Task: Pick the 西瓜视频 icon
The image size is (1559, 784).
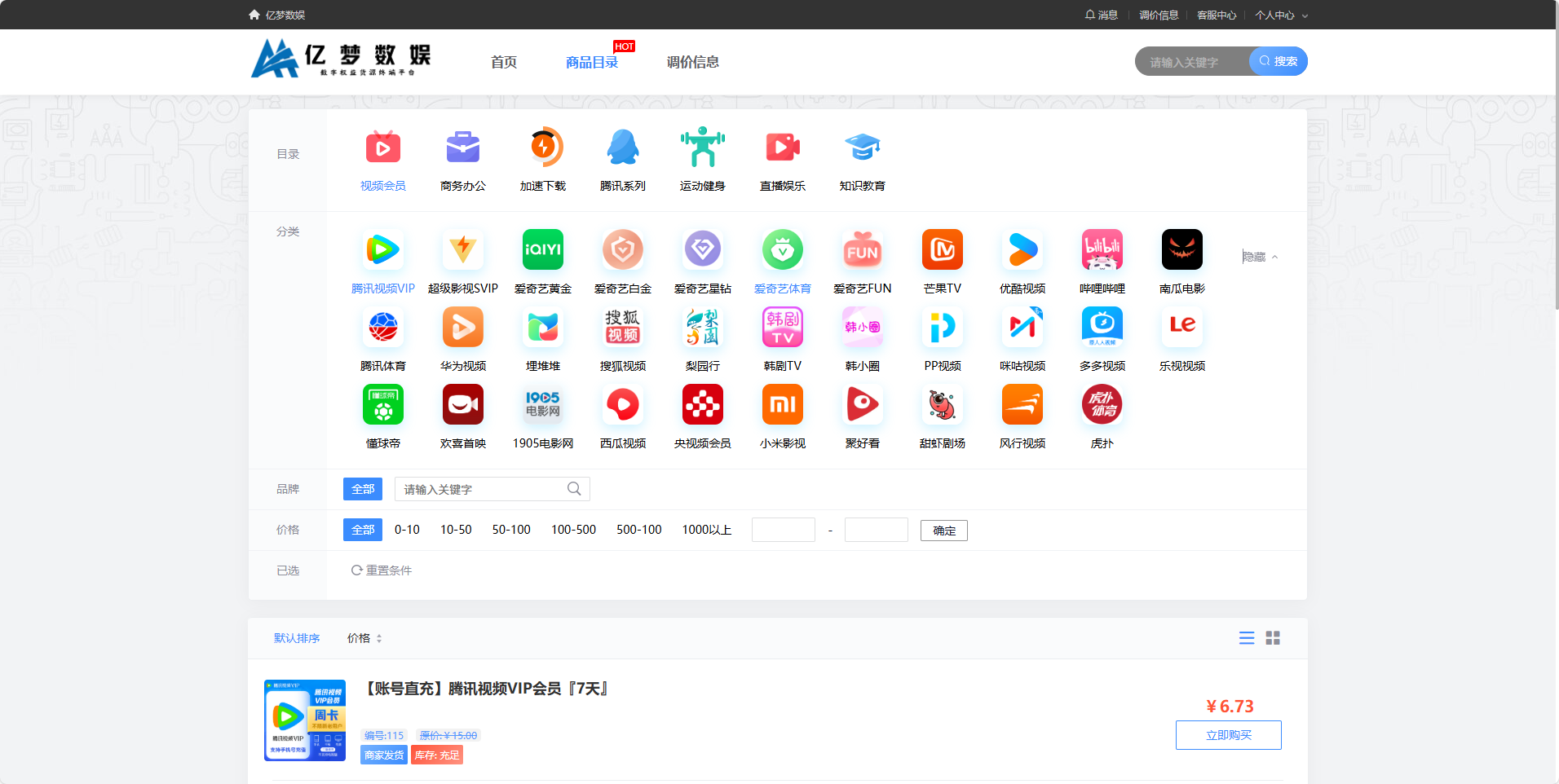Action: (623, 405)
